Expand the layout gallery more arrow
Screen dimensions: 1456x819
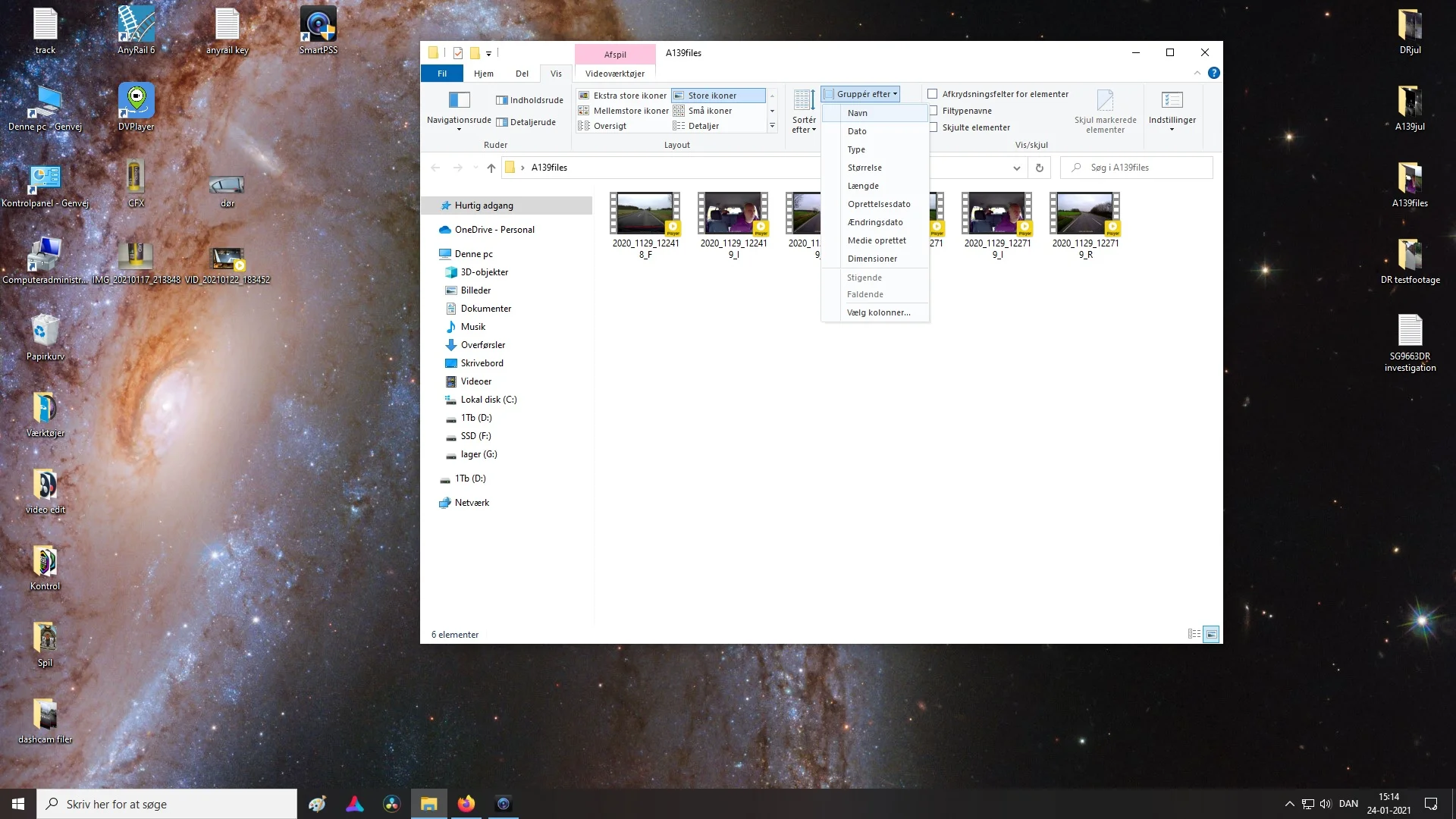[x=772, y=126]
